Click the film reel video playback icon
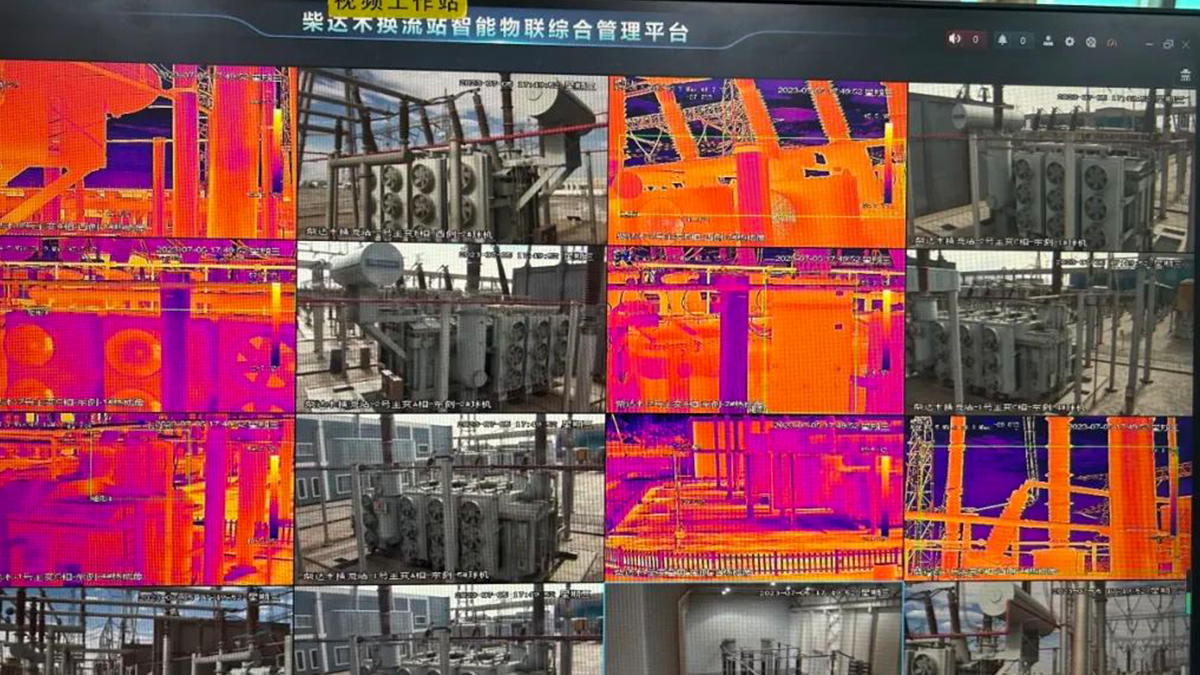Viewport: 1200px width, 675px height. pyautogui.click(x=1090, y=42)
